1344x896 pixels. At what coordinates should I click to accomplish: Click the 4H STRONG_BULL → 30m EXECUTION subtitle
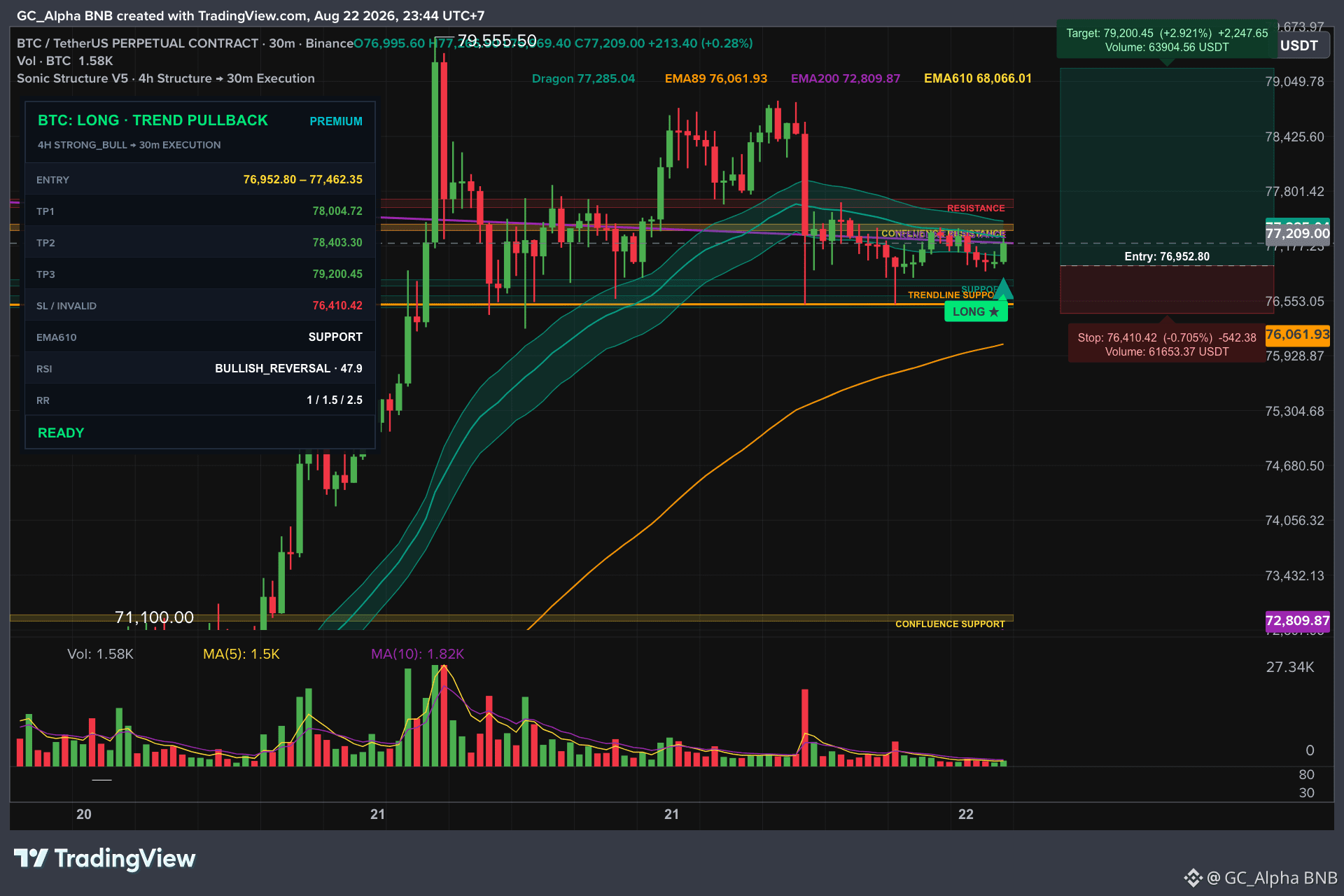[x=129, y=145]
